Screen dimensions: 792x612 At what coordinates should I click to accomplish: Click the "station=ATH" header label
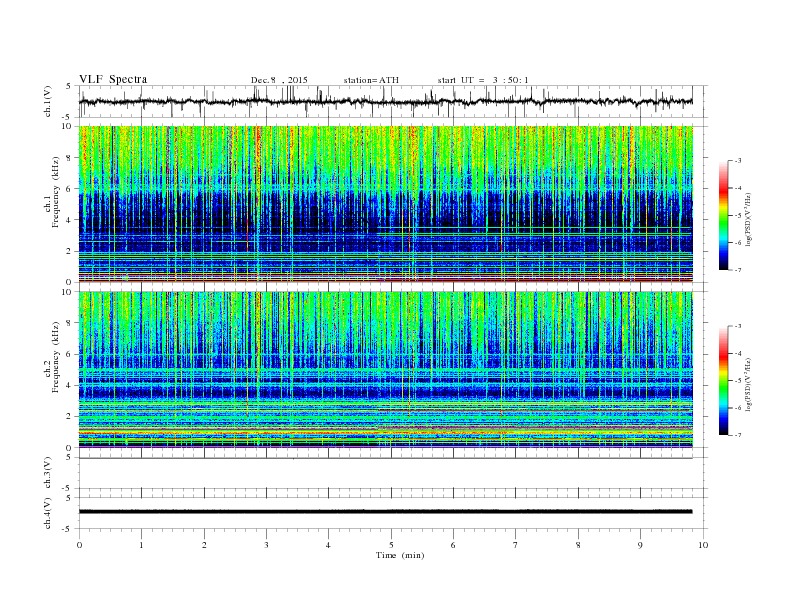tap(371, 80)
